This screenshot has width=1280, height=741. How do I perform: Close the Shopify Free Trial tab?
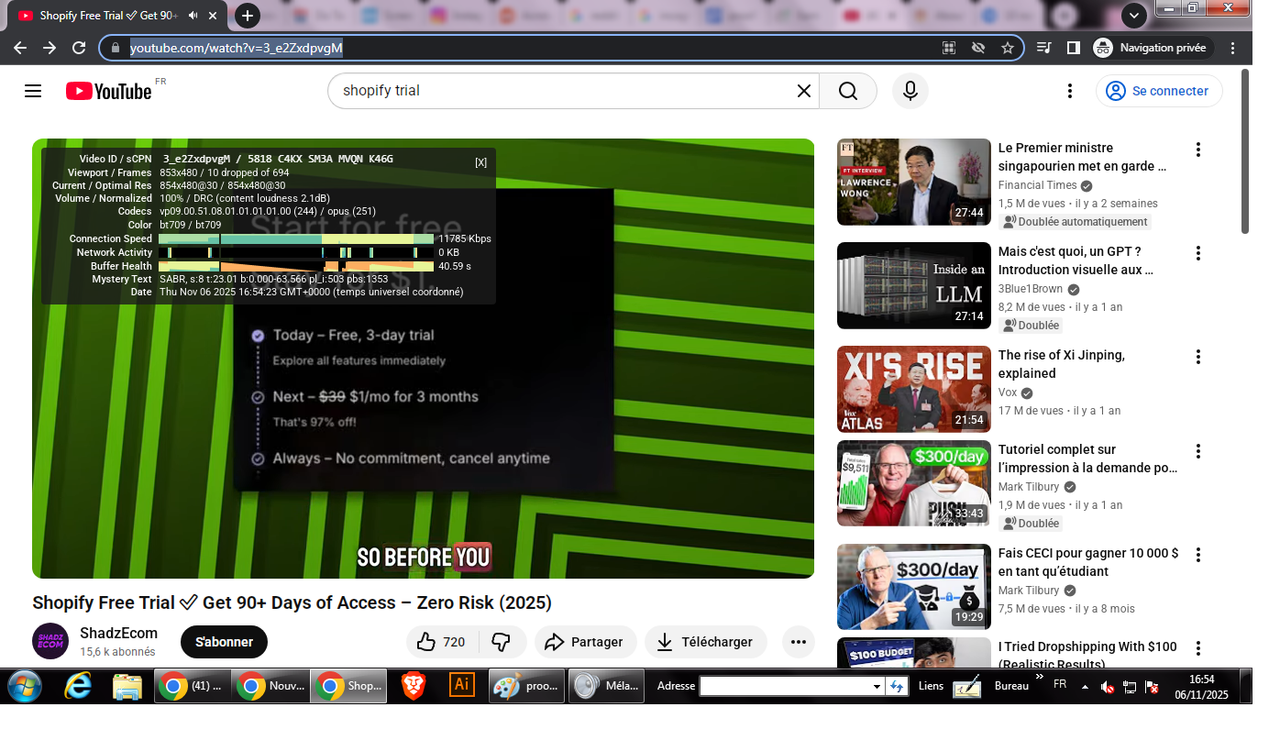(x=213, y=16)
